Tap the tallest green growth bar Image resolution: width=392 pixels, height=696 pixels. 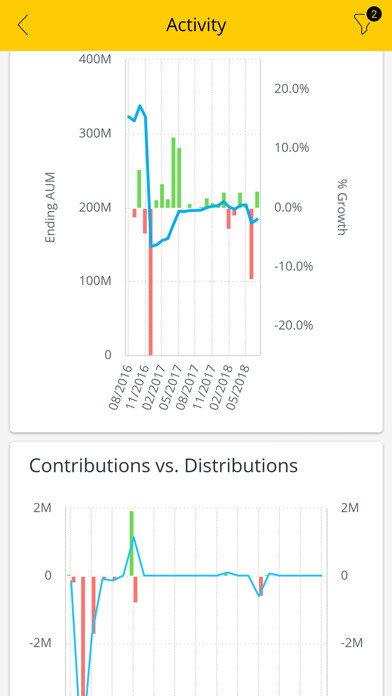point(174,173)
